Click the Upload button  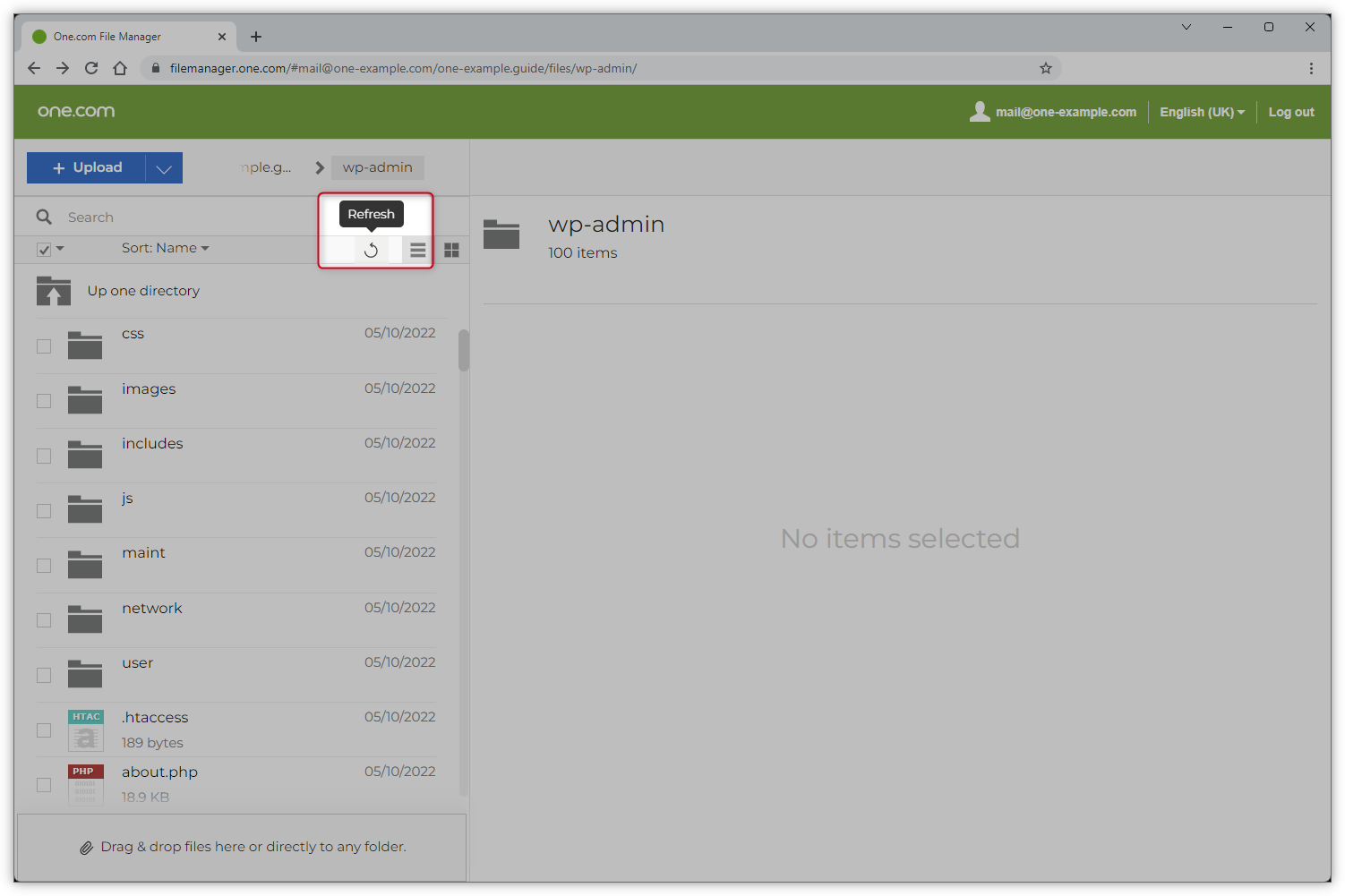[x=87, y=167]
